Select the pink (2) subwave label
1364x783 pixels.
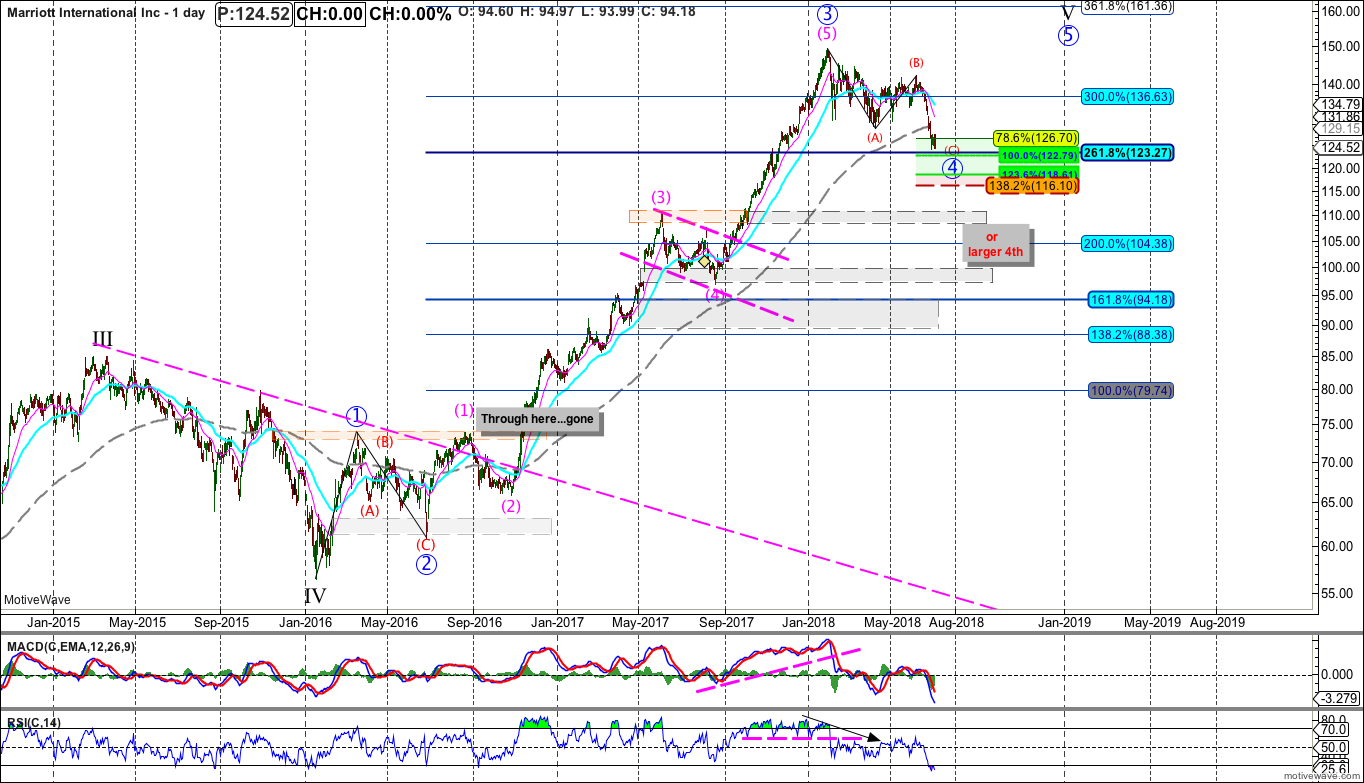tap(512, 506)
